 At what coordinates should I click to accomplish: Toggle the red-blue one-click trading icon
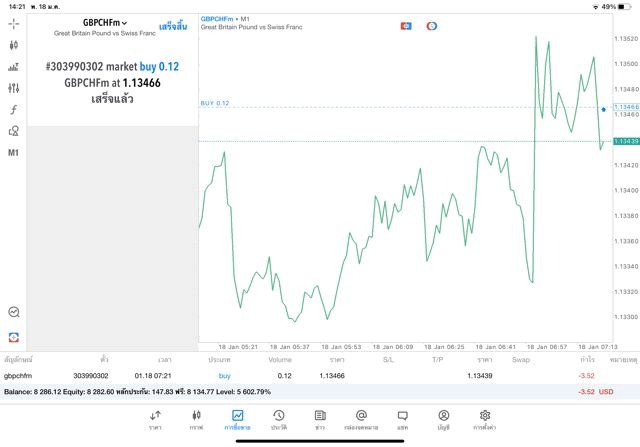click(x=406, y=25)
